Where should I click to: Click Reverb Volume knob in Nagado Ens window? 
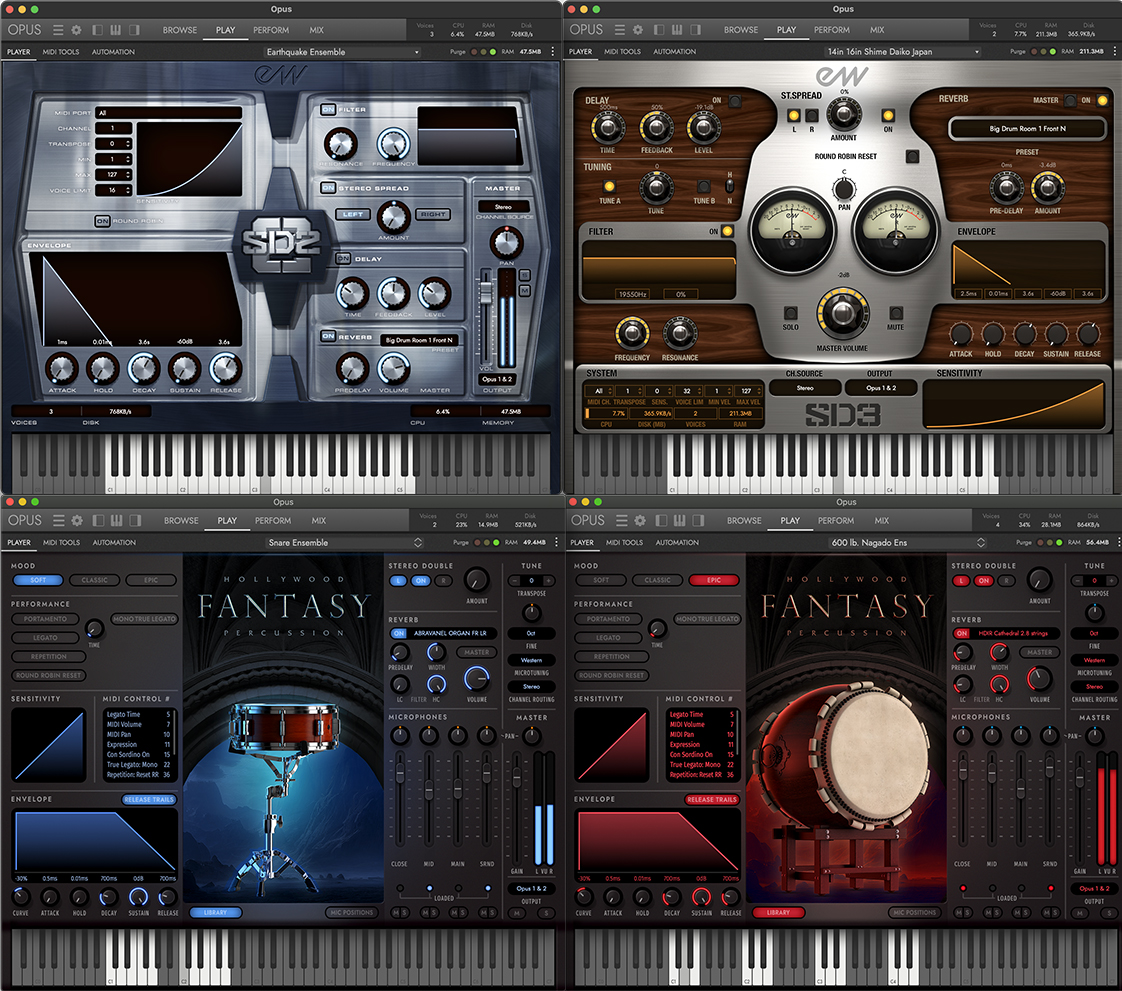point(1039,678)
